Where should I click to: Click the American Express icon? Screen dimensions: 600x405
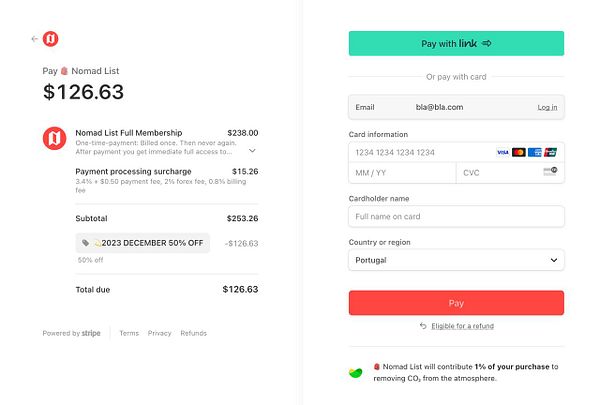pyautogui.click(x=534, y=152)
